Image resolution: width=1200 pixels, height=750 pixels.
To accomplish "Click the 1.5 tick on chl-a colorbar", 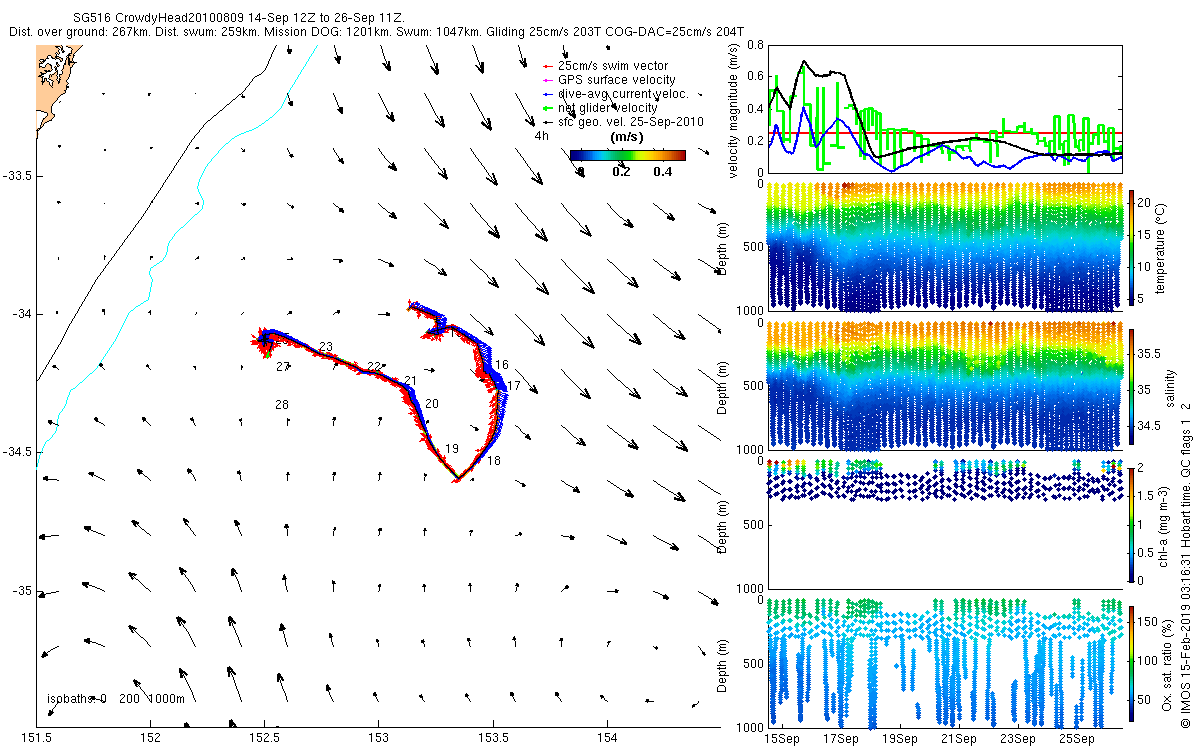I will [x=1147, y=495].
